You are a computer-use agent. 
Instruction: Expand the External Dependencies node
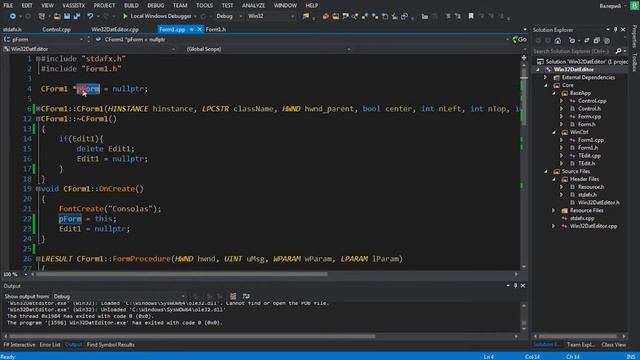click(x=545, y=78)
